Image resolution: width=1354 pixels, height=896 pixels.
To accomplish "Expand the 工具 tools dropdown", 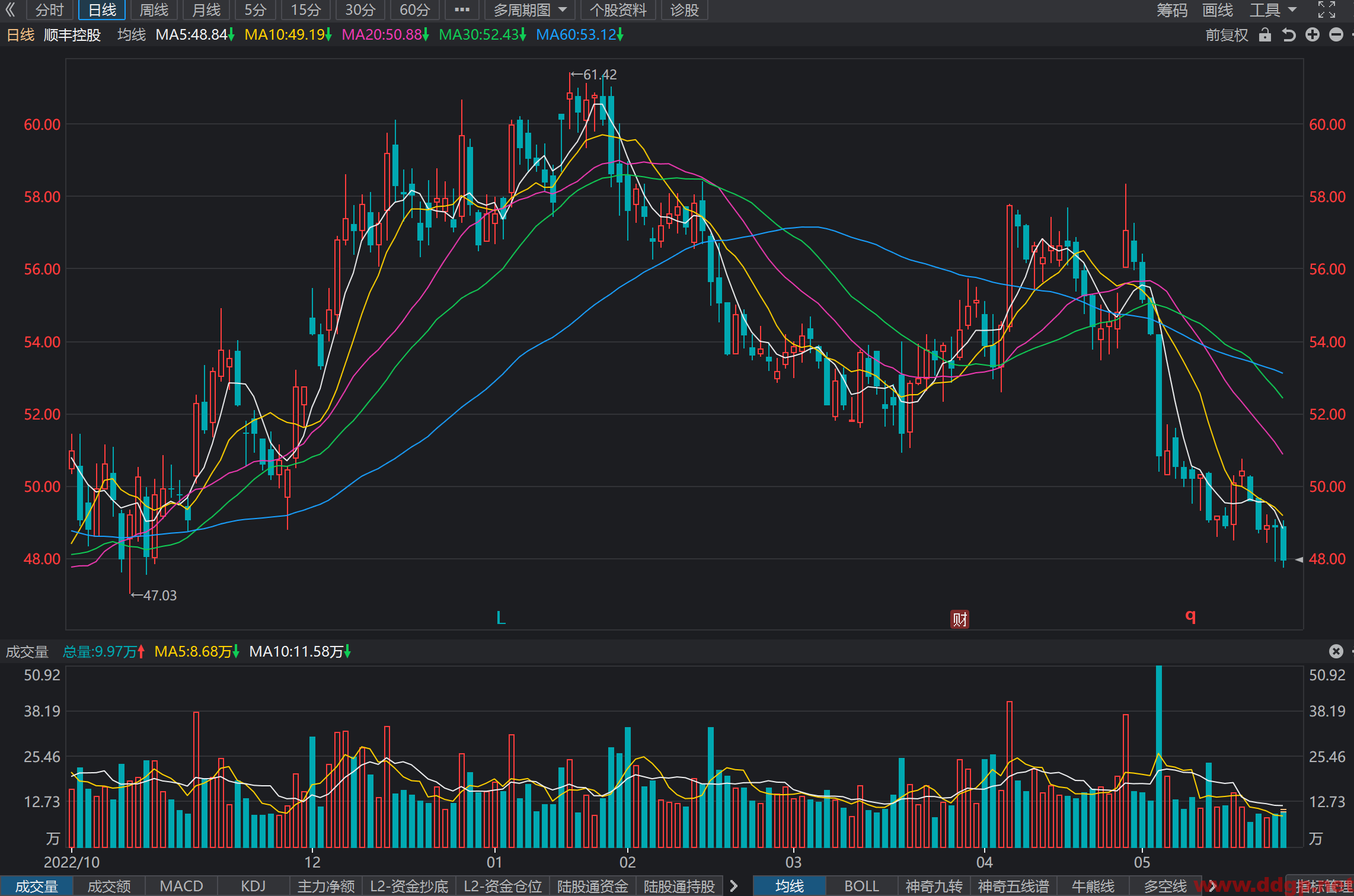I will point(1273,10).
